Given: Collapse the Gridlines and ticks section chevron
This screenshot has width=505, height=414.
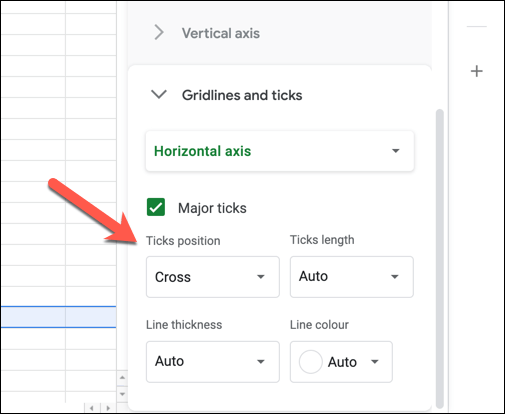Looking at the screenshot, I should 159,95.
